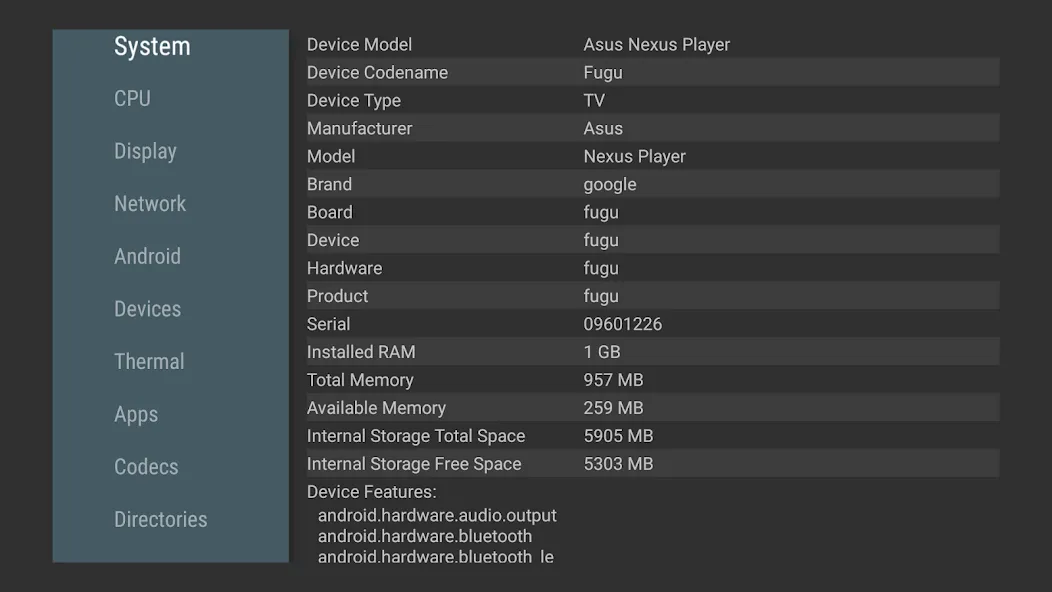Open the Codecs section
The image size is (1052, 592).
click(x=146, y=467)
